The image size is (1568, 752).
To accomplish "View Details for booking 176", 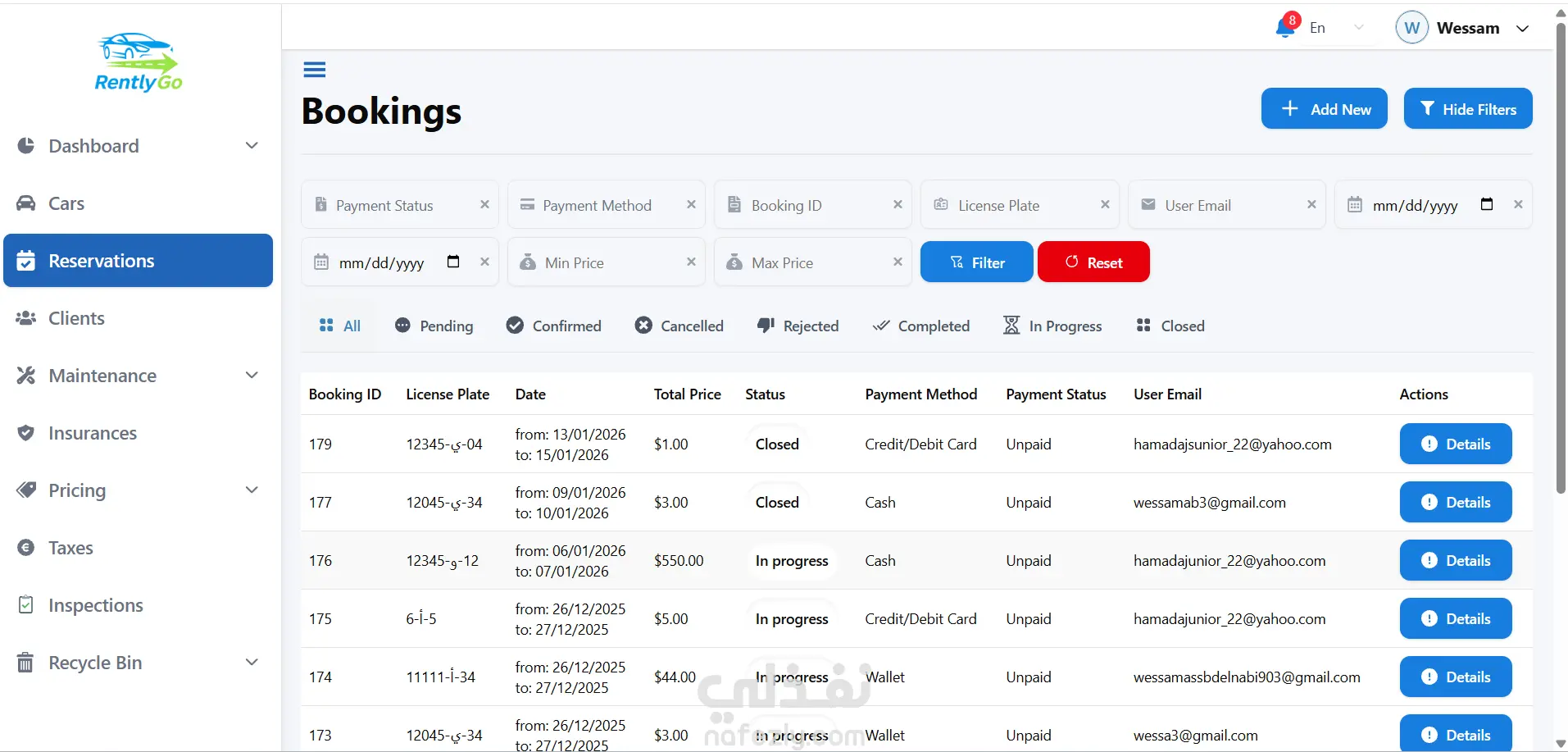I will (1455, 561).
